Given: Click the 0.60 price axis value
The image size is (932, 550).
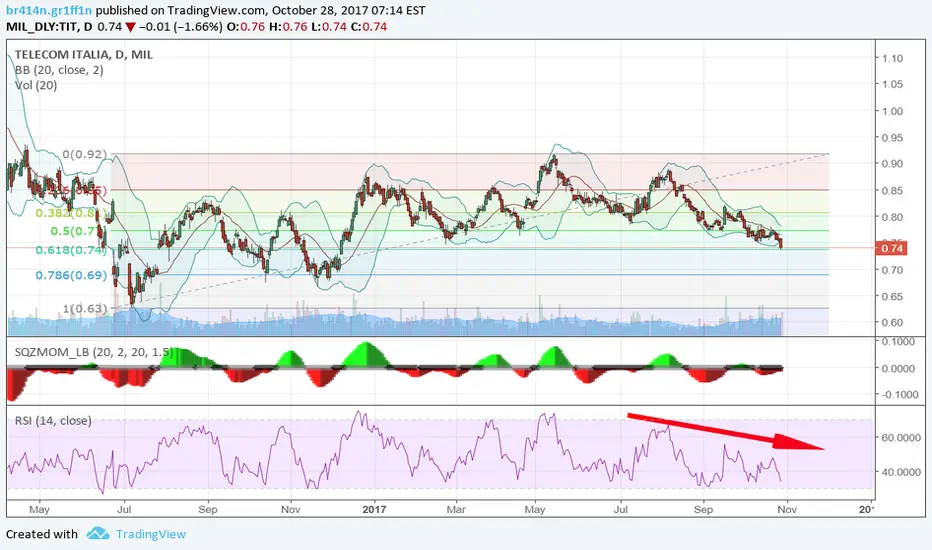Looking at the screenshot, I should point(892,322).
